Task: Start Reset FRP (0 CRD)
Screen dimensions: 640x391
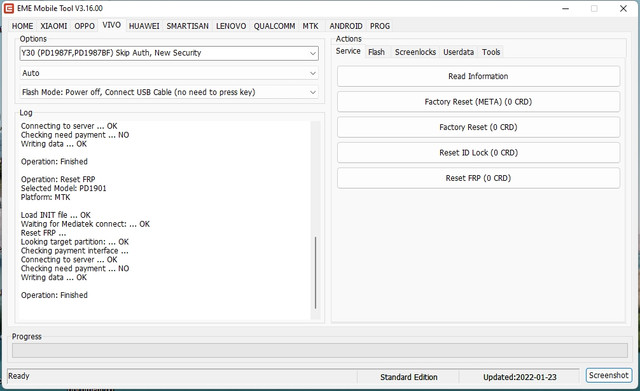Action: [478, 178]
